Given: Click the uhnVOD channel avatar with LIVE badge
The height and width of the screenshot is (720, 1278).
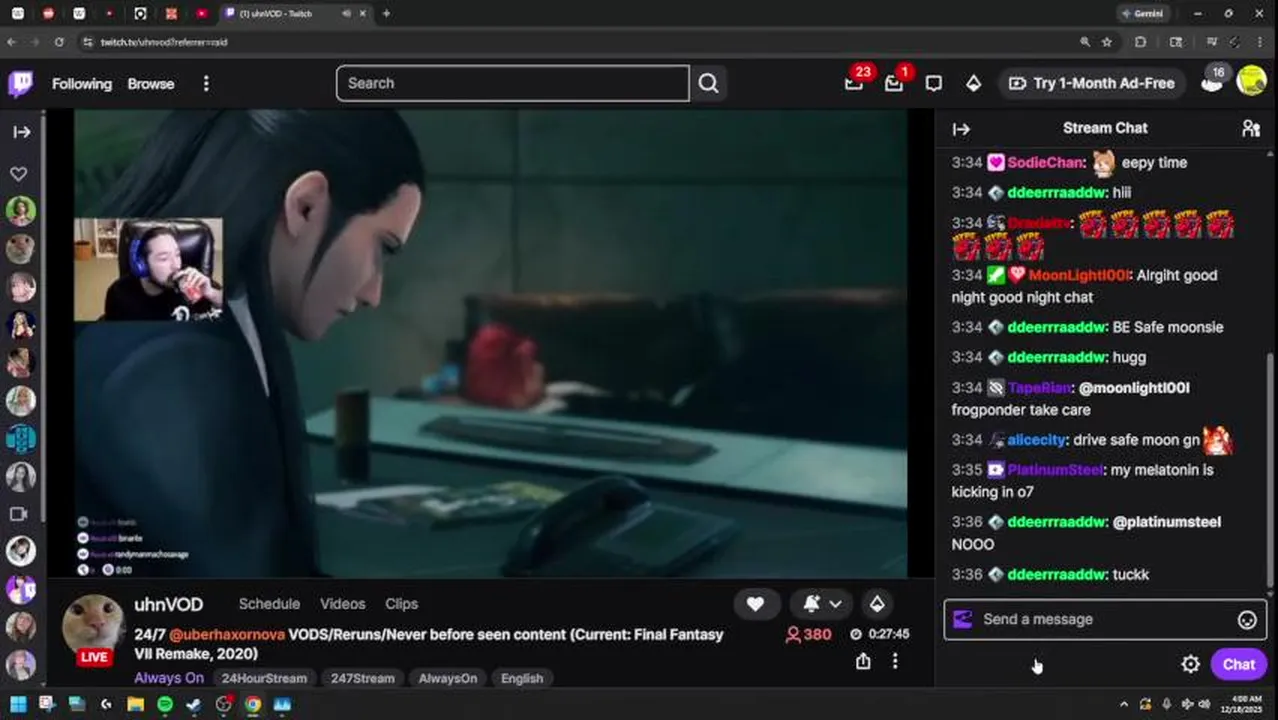Looking at the screenshot, I should click(x=93, y=629).
